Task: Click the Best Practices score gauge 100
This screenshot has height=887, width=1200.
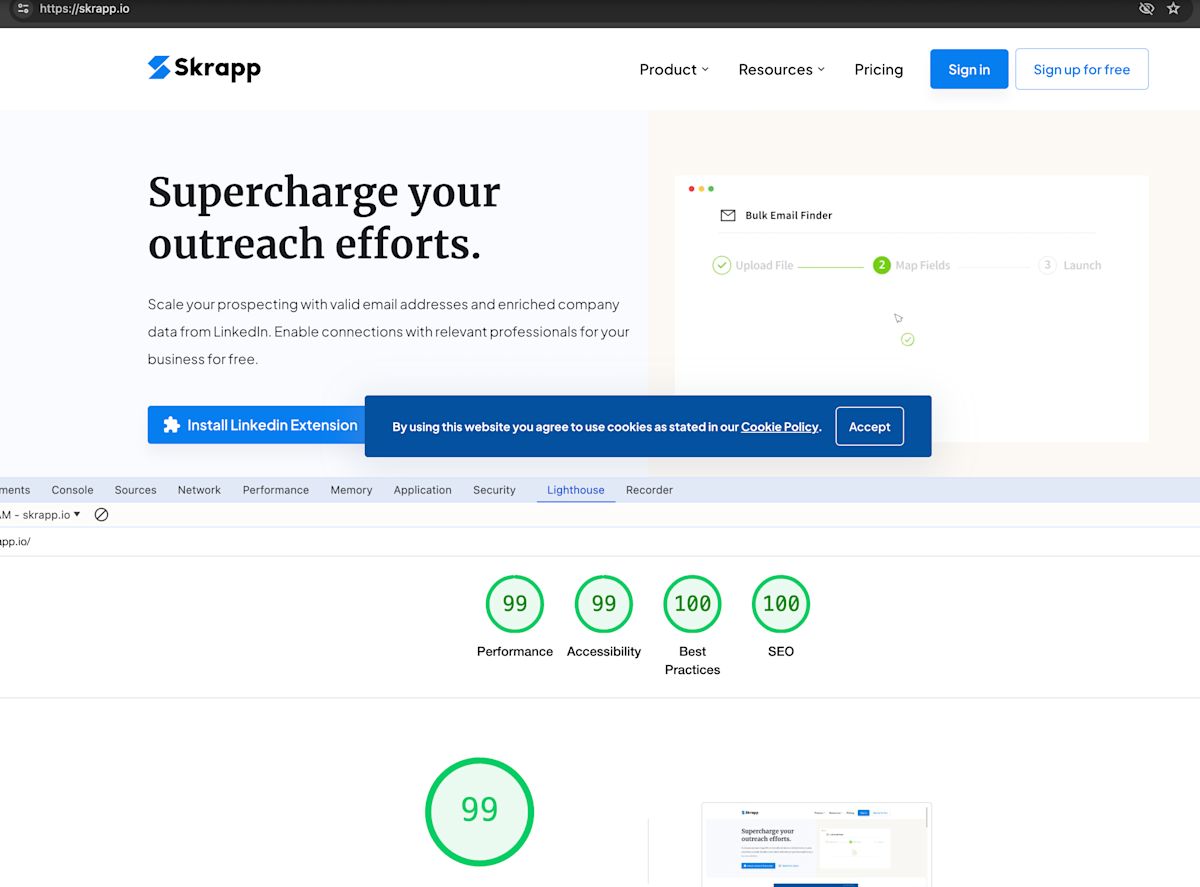Action: click(693, 604)
